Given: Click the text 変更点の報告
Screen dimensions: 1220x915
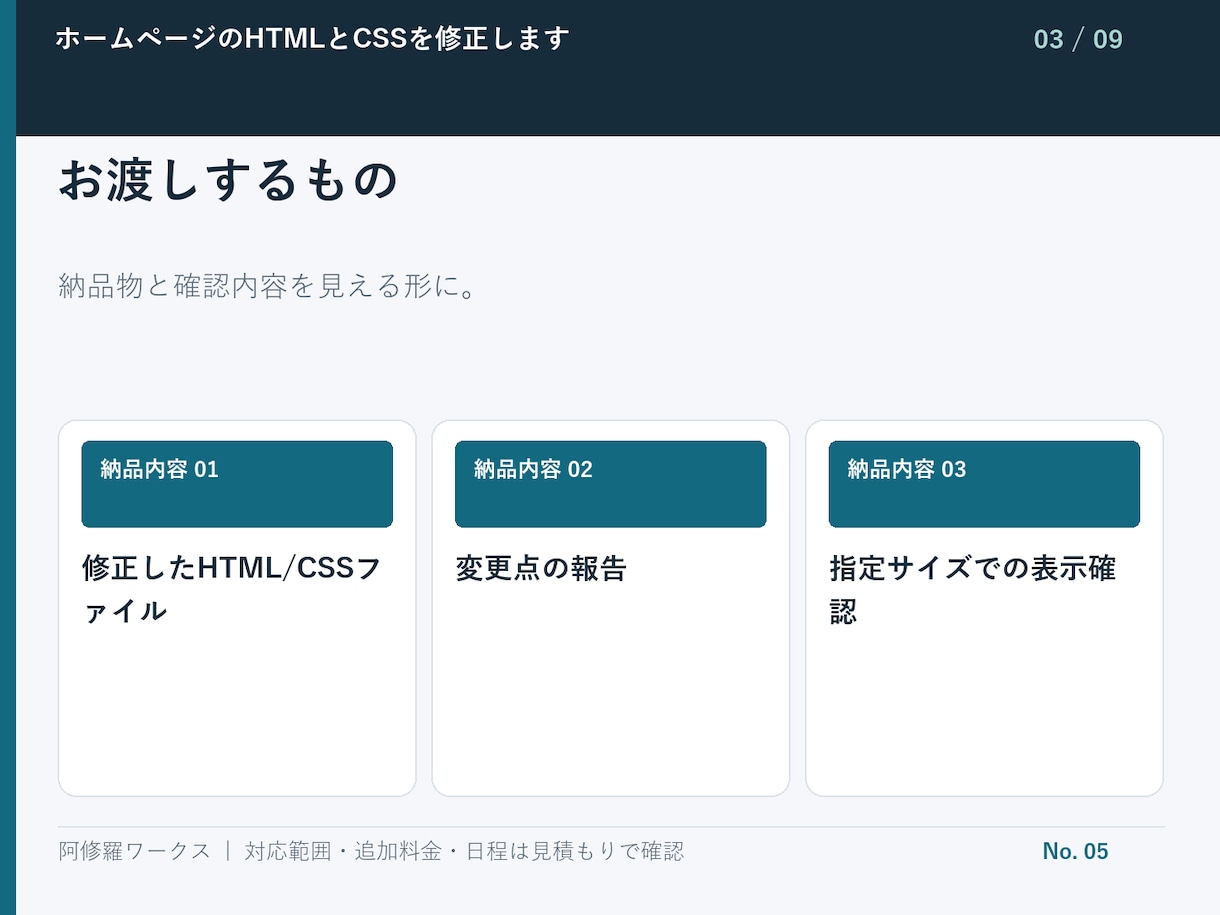Looking at the screenshot, I should 541,568.
